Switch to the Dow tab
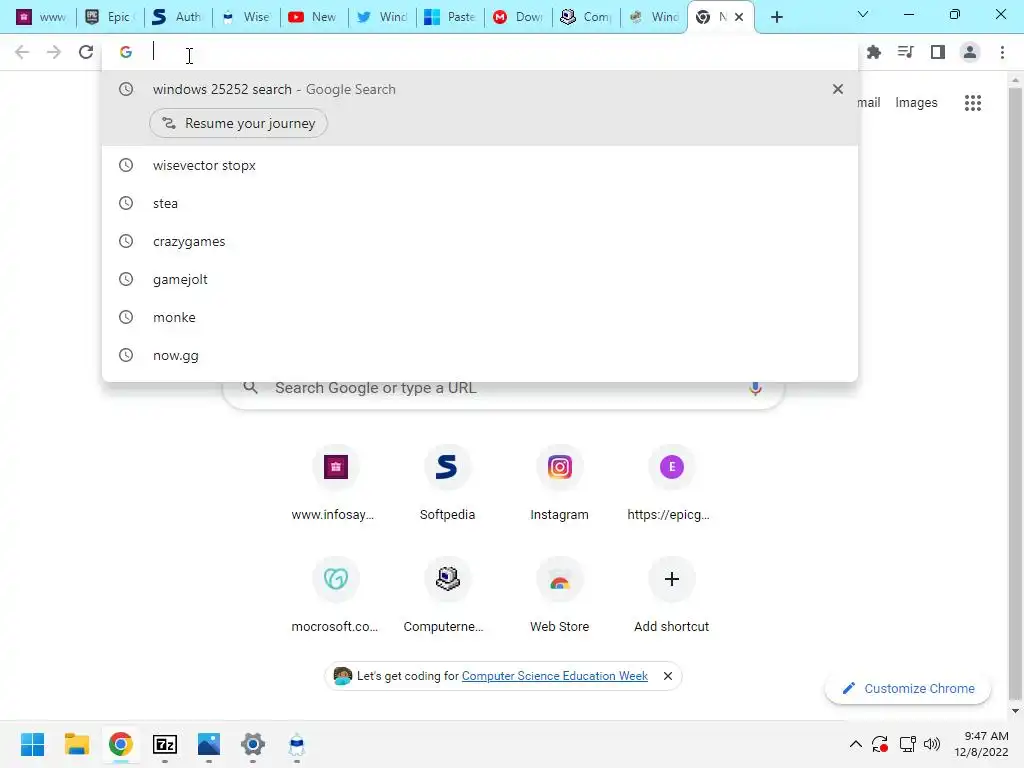Viewport: 1024px width, 768px height. pyautogui.click(x=518, y=17)
